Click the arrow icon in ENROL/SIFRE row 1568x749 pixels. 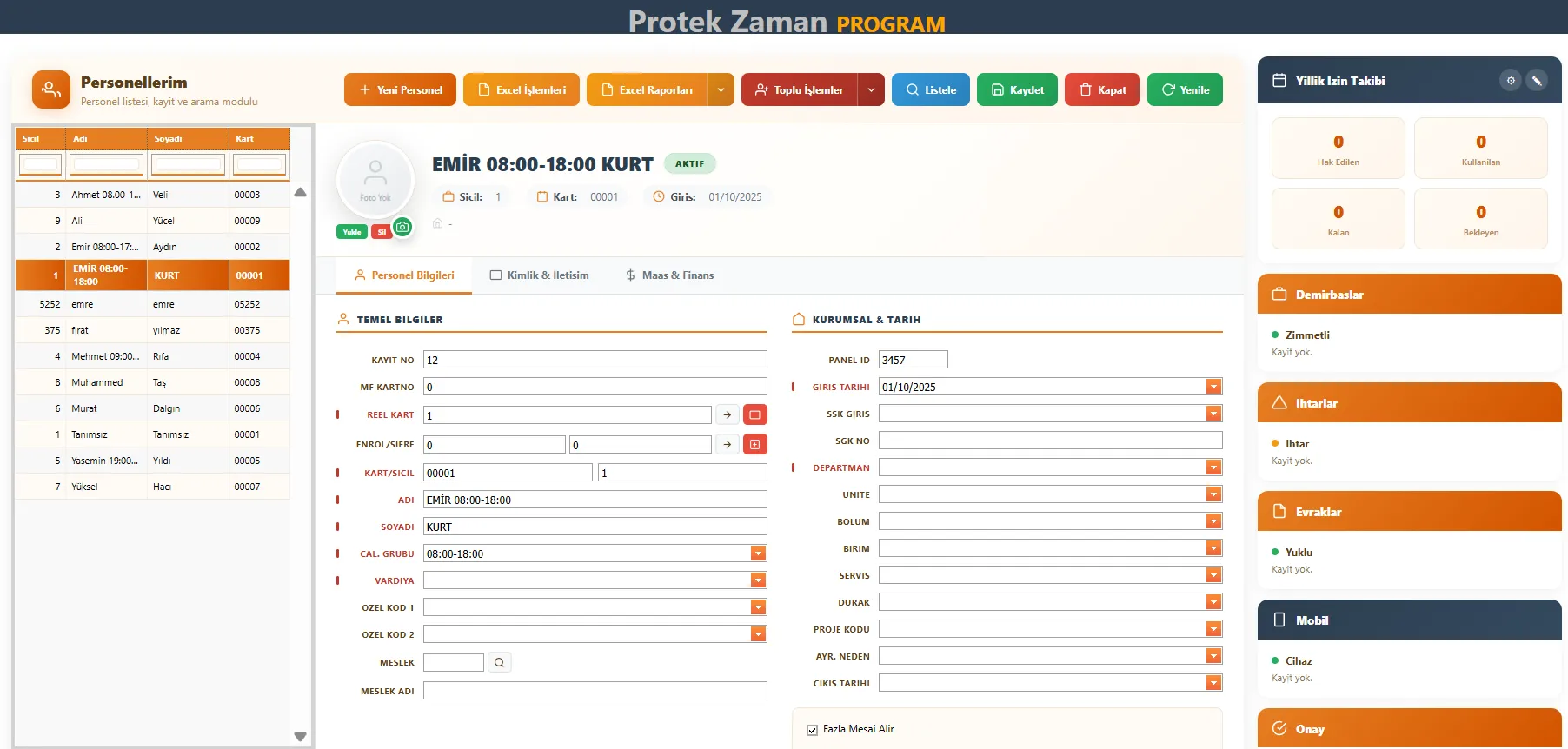[x=728, y=445]
